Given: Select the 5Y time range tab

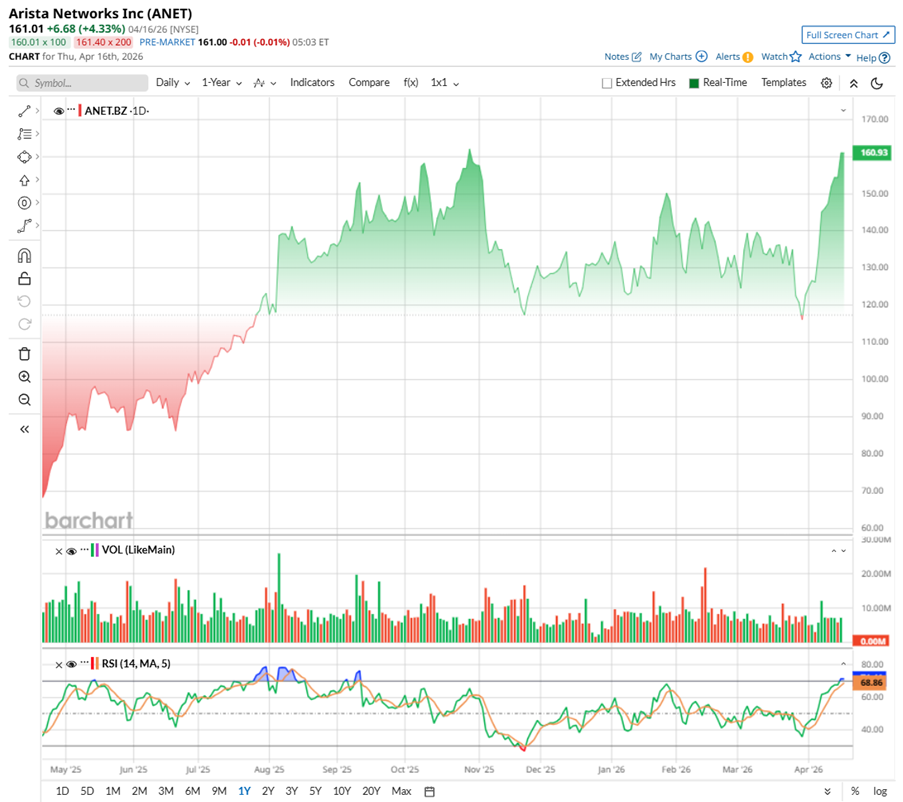Looking at the screenshot, I should [x=315, y=791].
